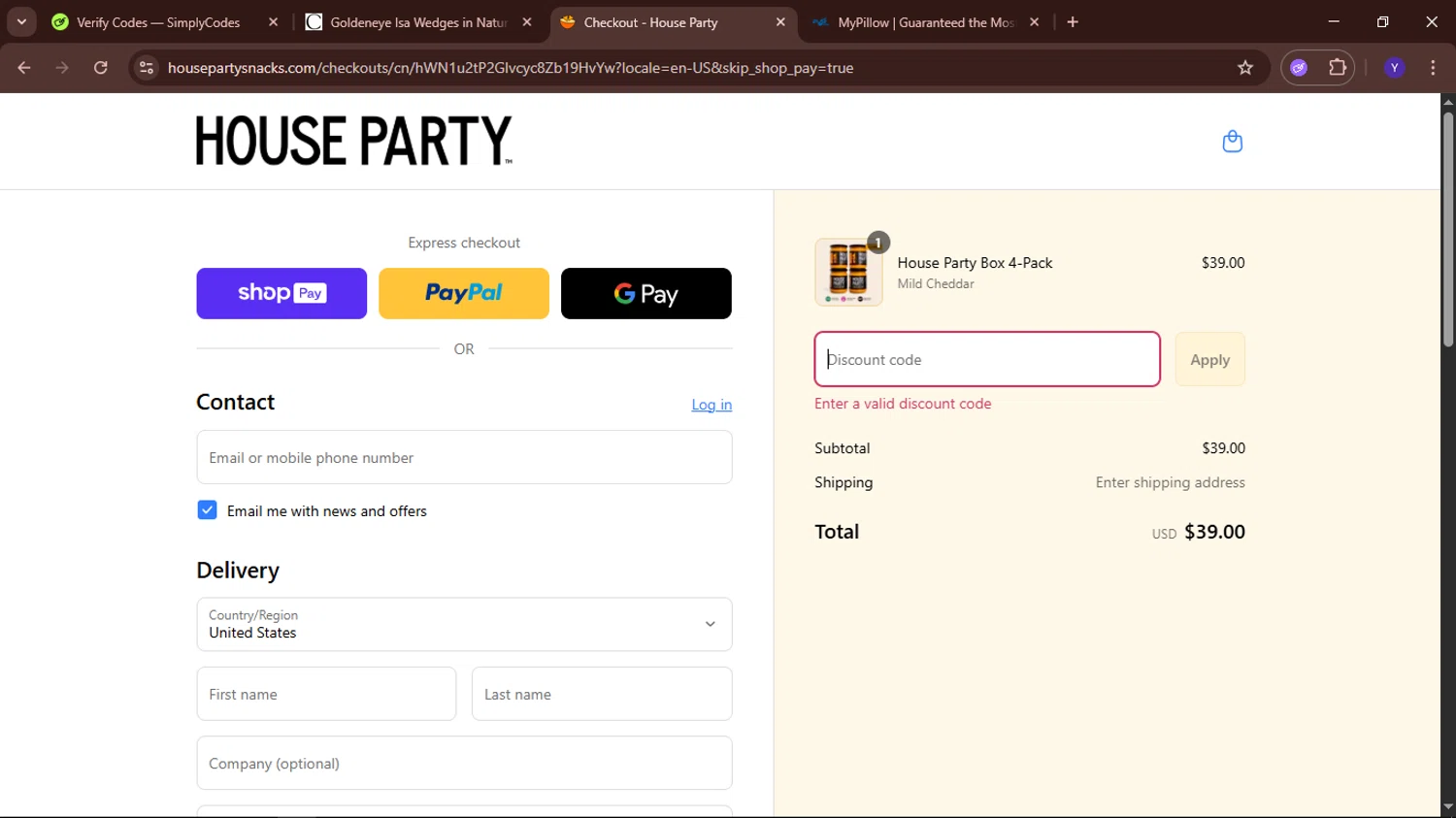
Task: Click the House Party Box product thumbnail
Action: click(848, 273)
